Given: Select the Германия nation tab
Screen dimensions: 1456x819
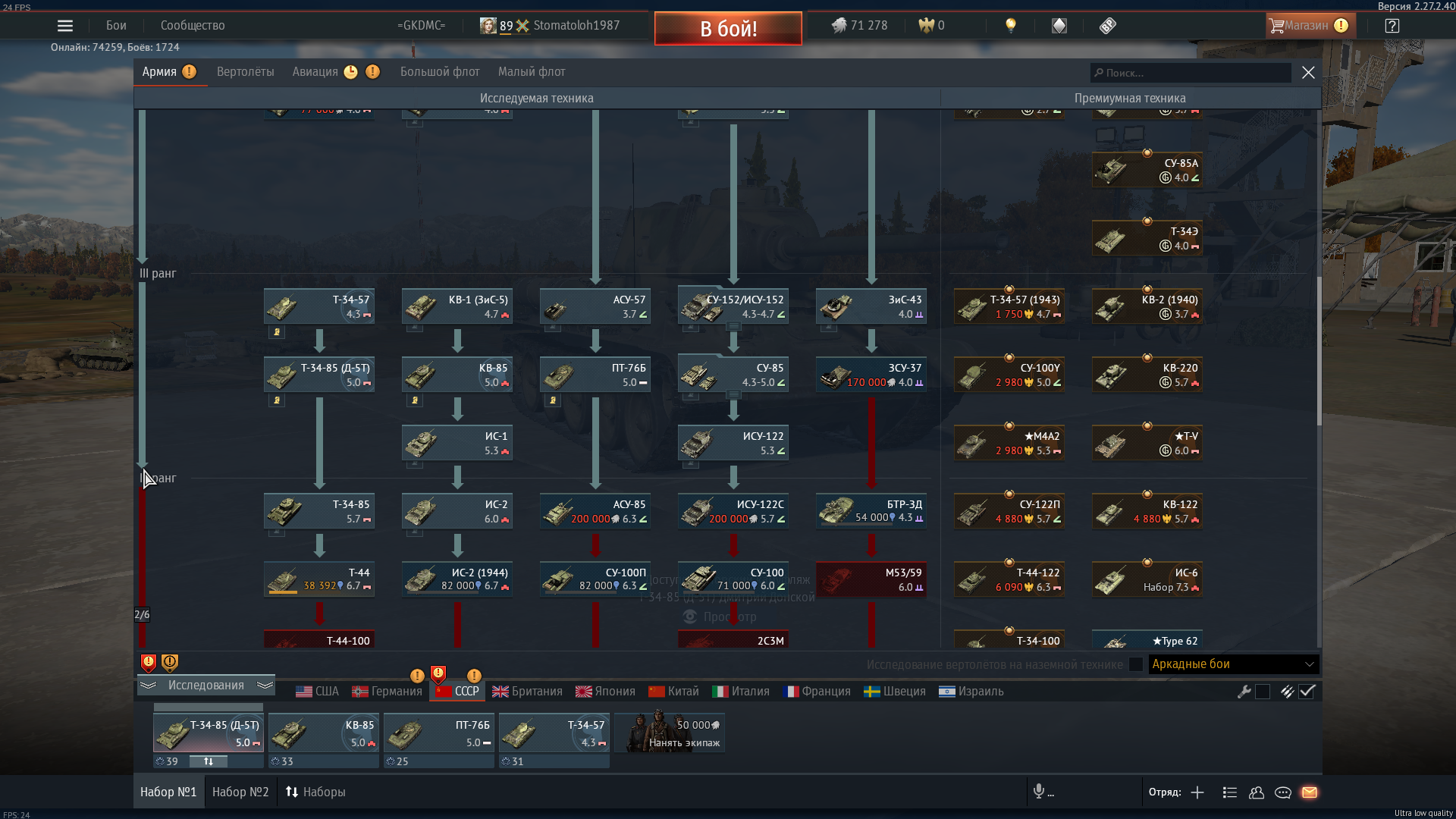Looking at the screenshot, I should click(x=387, y=692).
